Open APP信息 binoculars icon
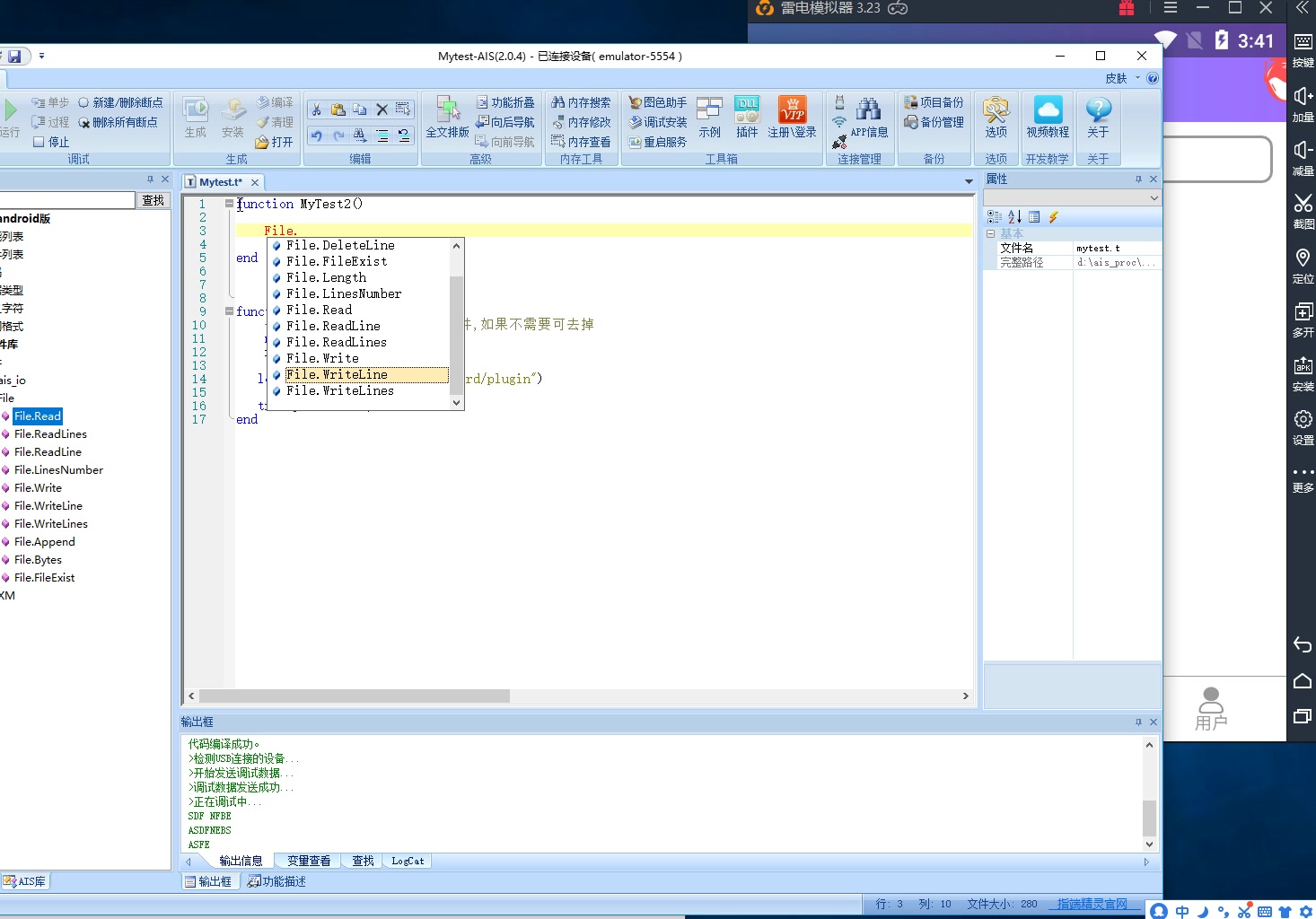This screenshot has height=919, width=1316. pyautogui.click(x=869, y=118)
